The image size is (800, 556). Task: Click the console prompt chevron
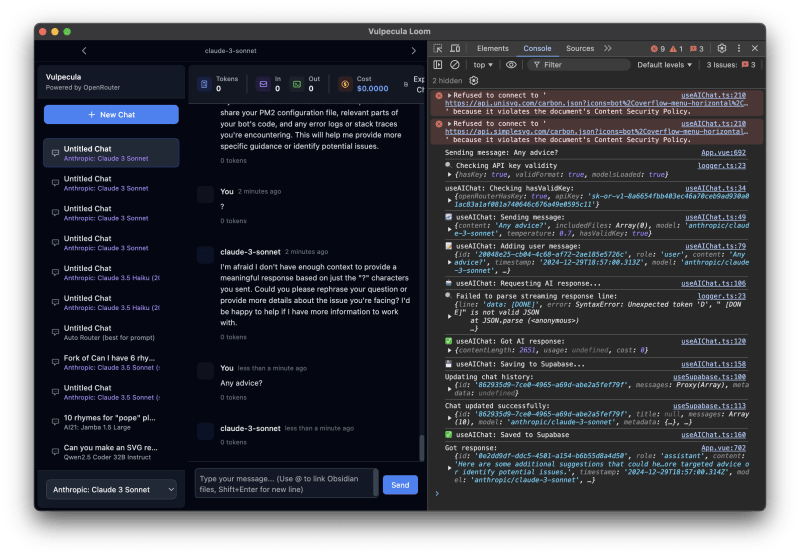pyautogui.click(x=437, y=493)
